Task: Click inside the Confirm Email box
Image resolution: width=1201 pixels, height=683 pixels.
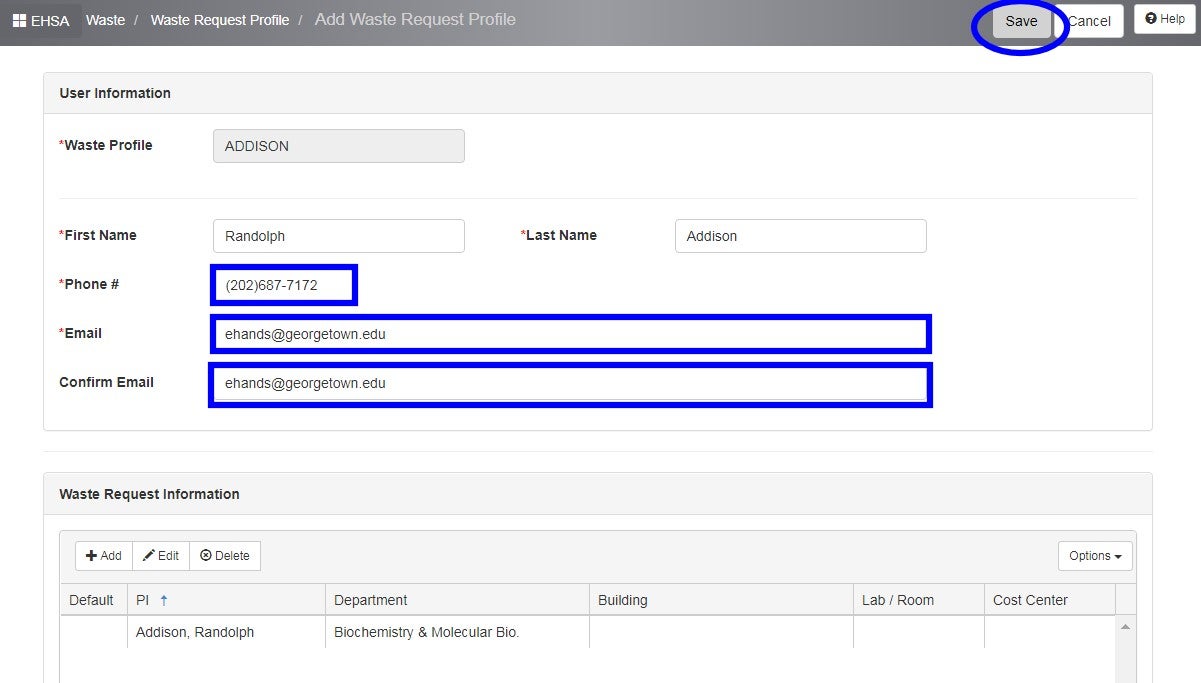Action: tap(570, 384)
